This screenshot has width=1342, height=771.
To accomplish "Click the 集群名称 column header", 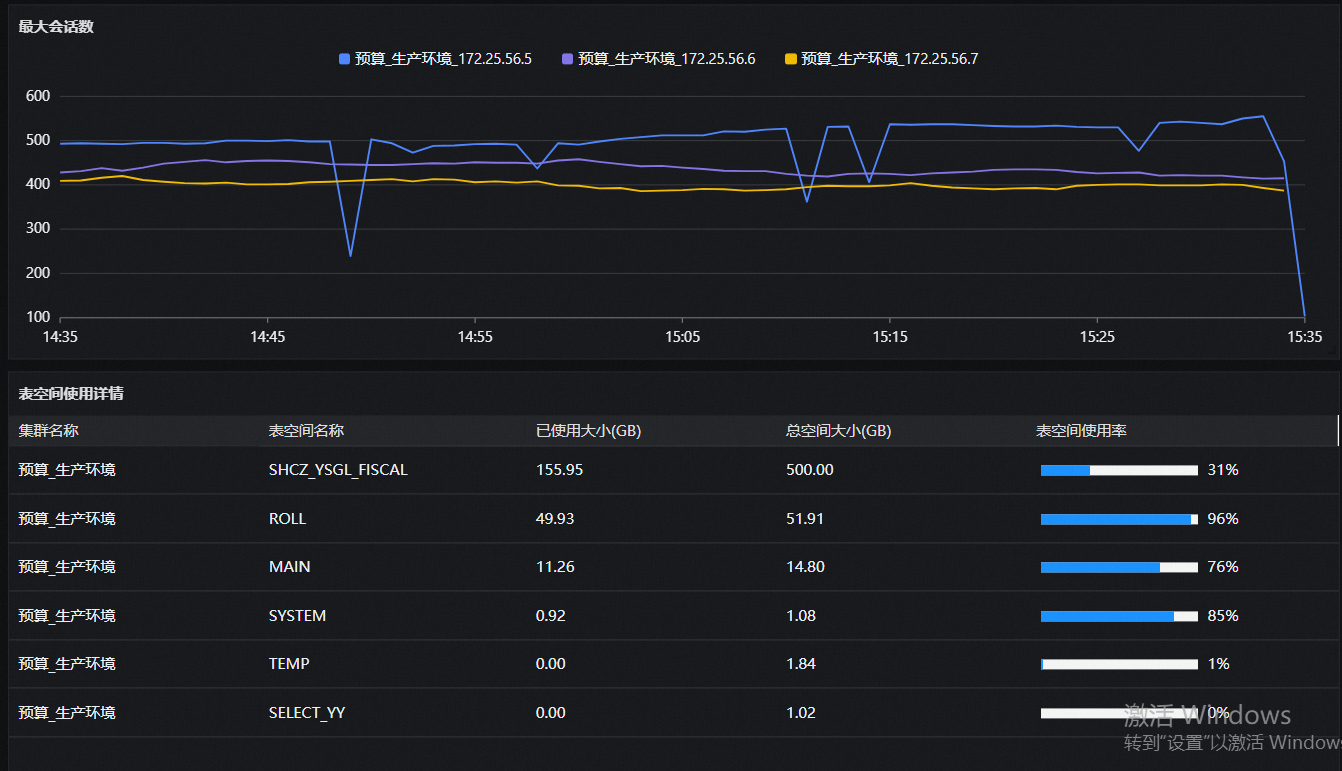I will tap(48, 431).
